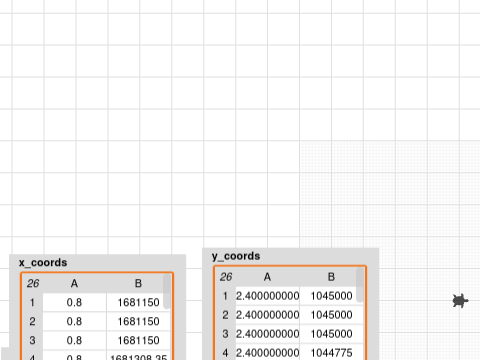480x360 pixels.
Task: Click cell B1 1045000 in y_coords
Action: pos(331,296)
